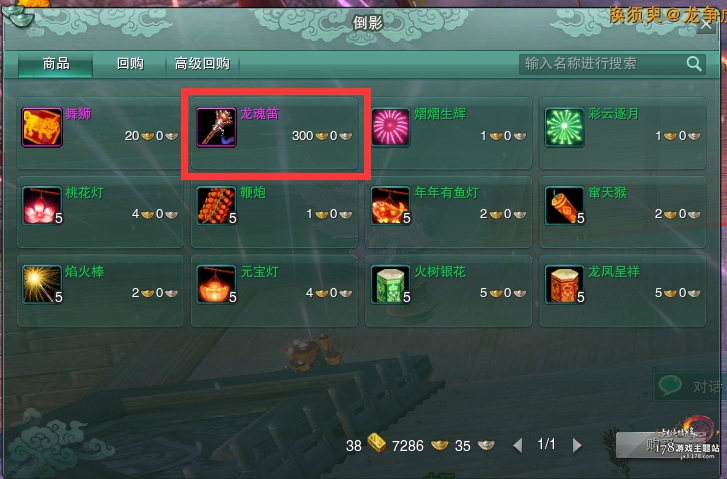Image resolution: width=727 pixels, height=479 pixels.
Task: Switch to the 商品 tab
Action: coord(56,64)
